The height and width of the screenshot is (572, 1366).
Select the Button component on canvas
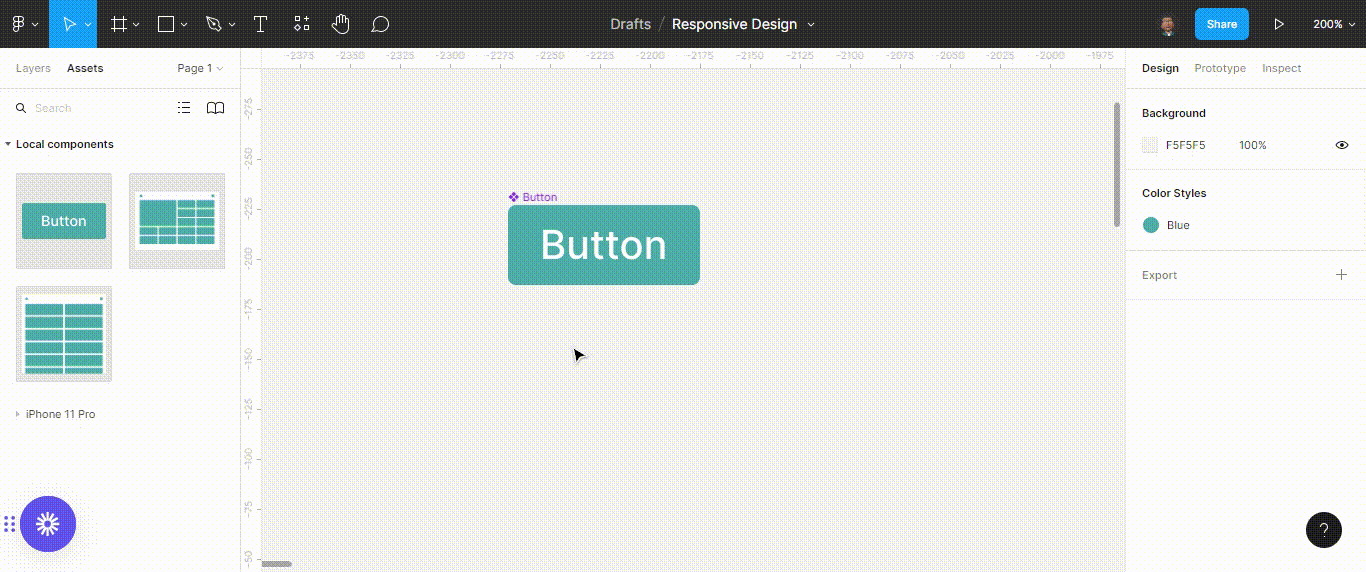pyautogui.click(x=604, y=245)
